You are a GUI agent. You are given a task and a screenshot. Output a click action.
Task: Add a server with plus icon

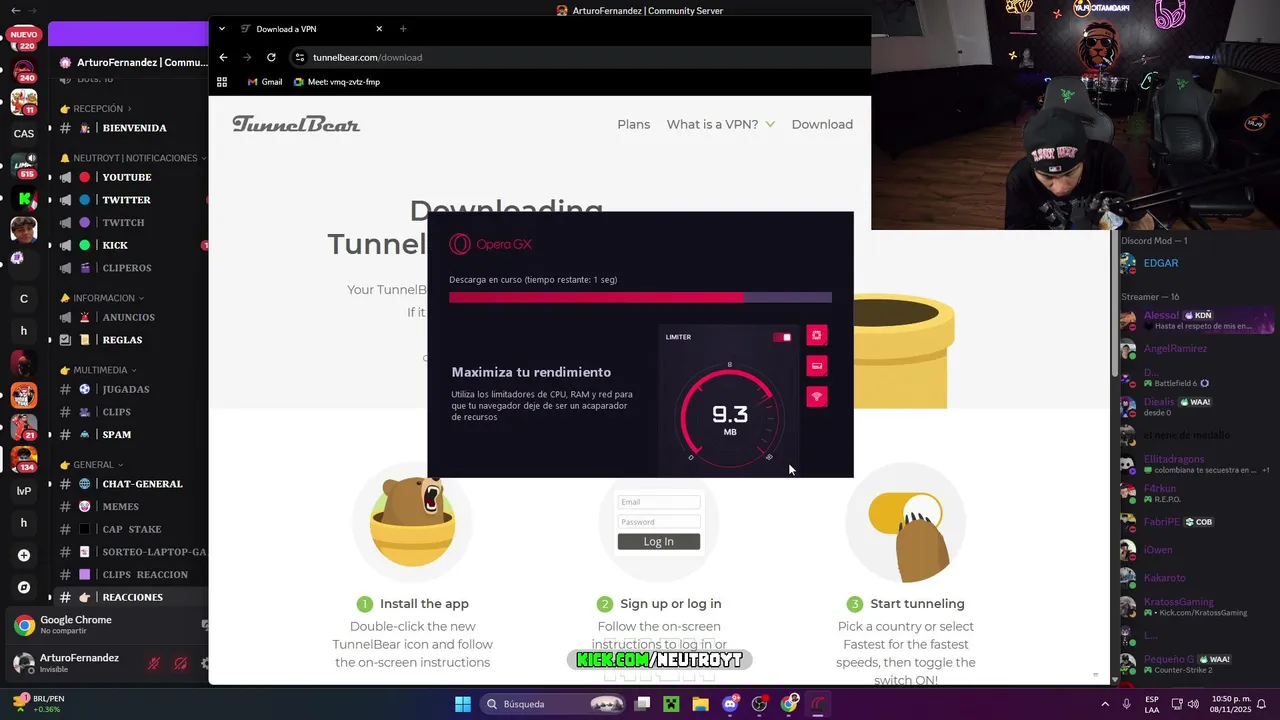pos(24,555)
